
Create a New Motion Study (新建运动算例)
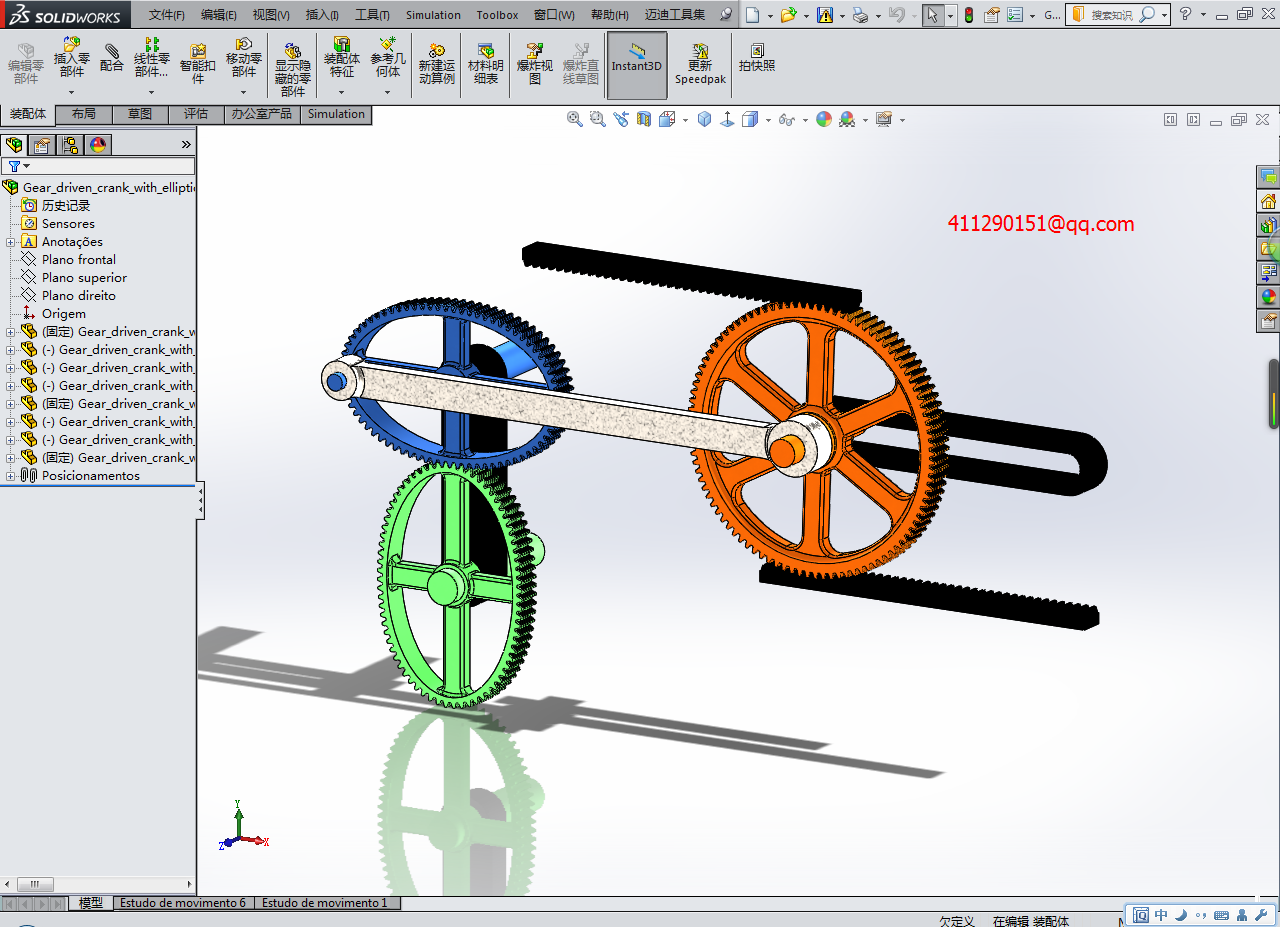[x=437, y=64]
